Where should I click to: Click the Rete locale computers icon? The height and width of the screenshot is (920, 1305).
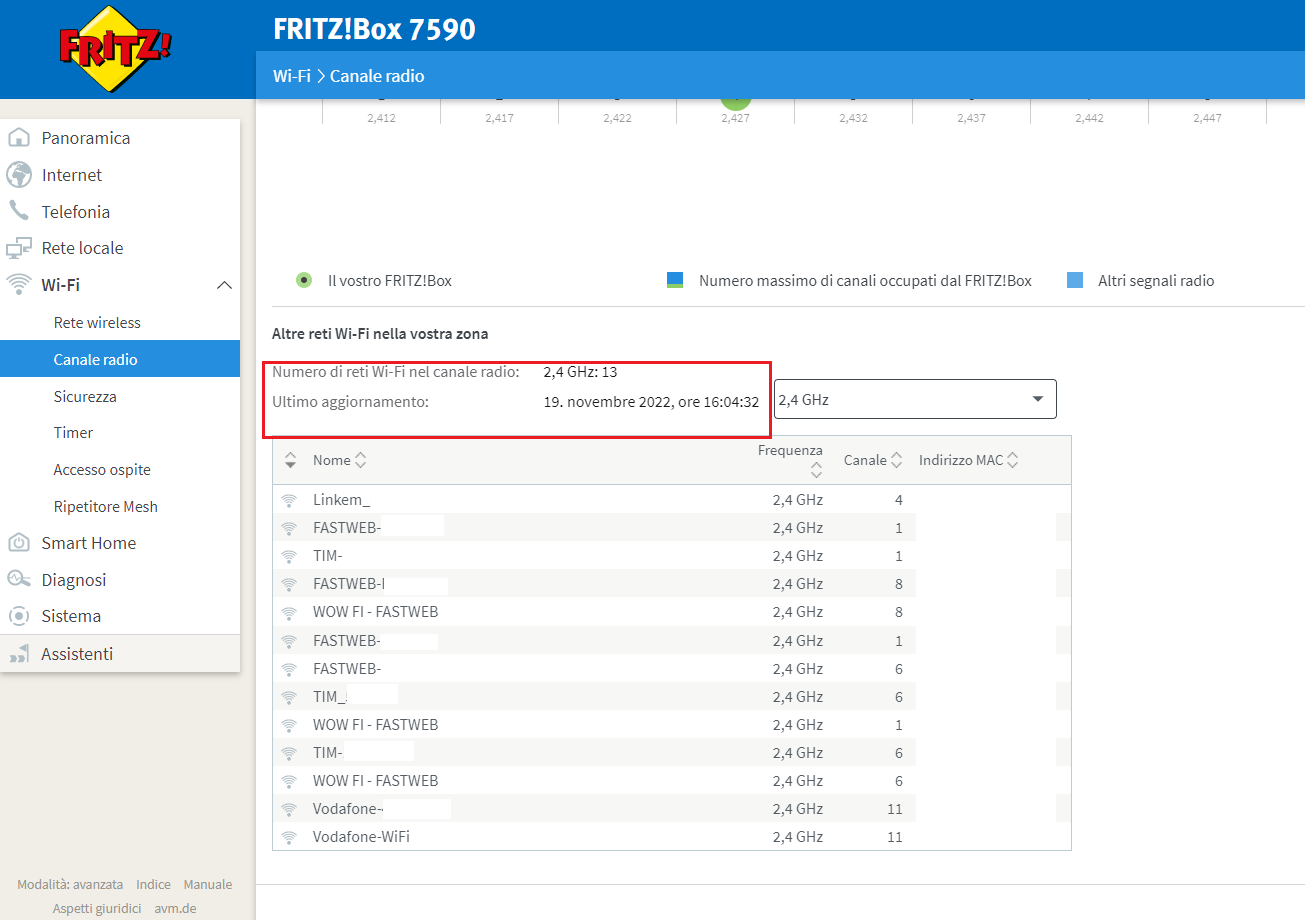click(19, 248)
